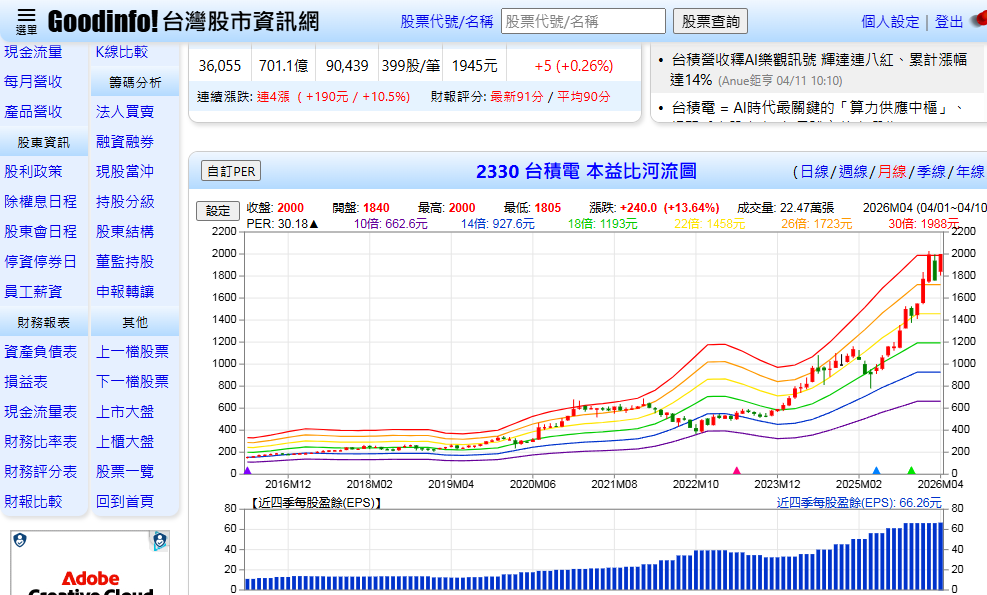Screen dimensions: 987x595
Task: Click the blue verified icon on the ad's top-right corner
Action: click(x=160, y=542)
